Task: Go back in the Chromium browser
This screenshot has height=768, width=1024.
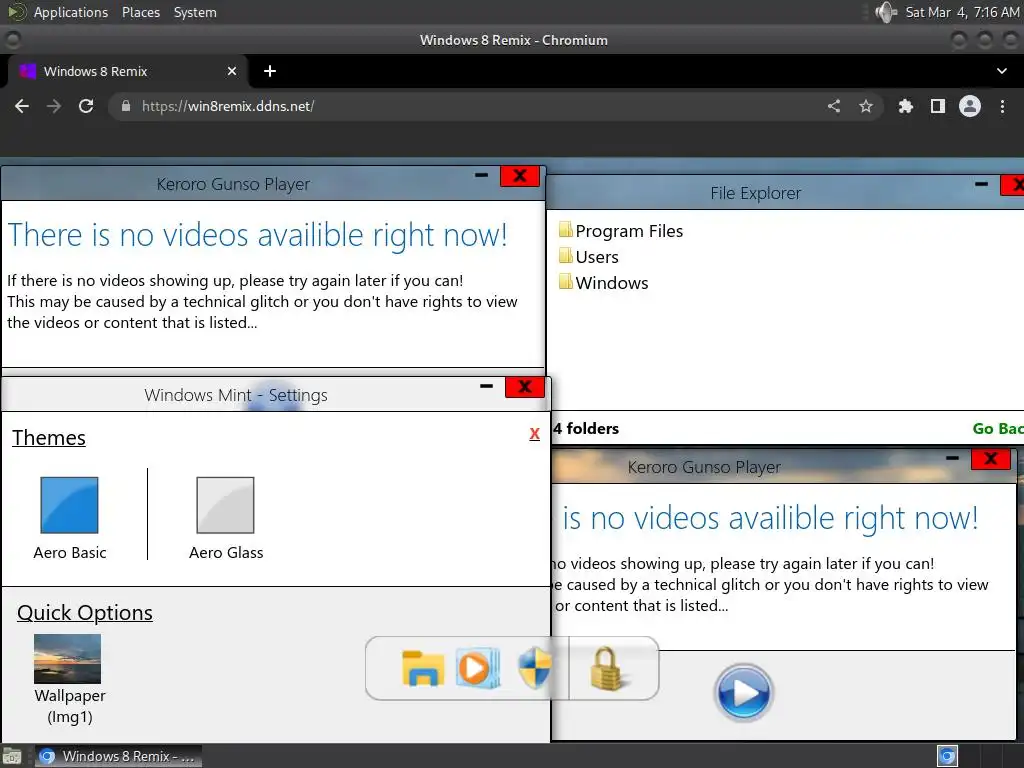Action: [x=22, y=106]
